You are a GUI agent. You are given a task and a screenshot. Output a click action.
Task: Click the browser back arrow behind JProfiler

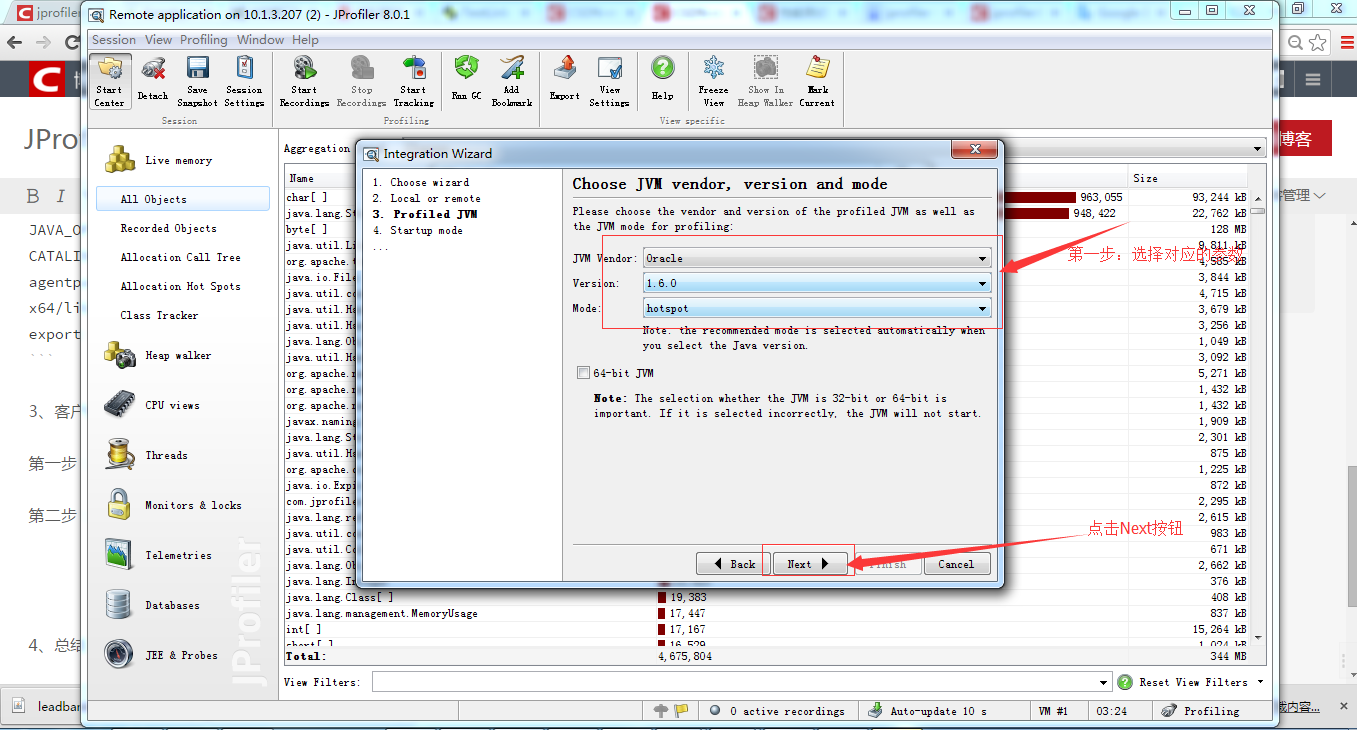coord(14,42)
